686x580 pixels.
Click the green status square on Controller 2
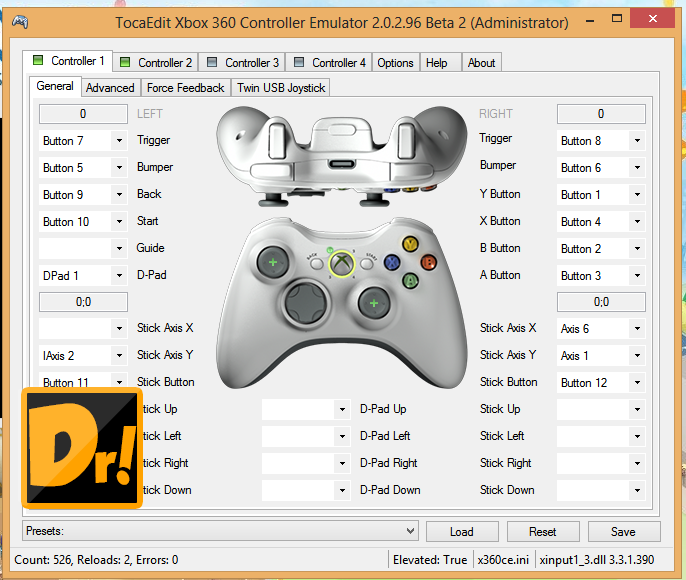(x=125, y=62)
